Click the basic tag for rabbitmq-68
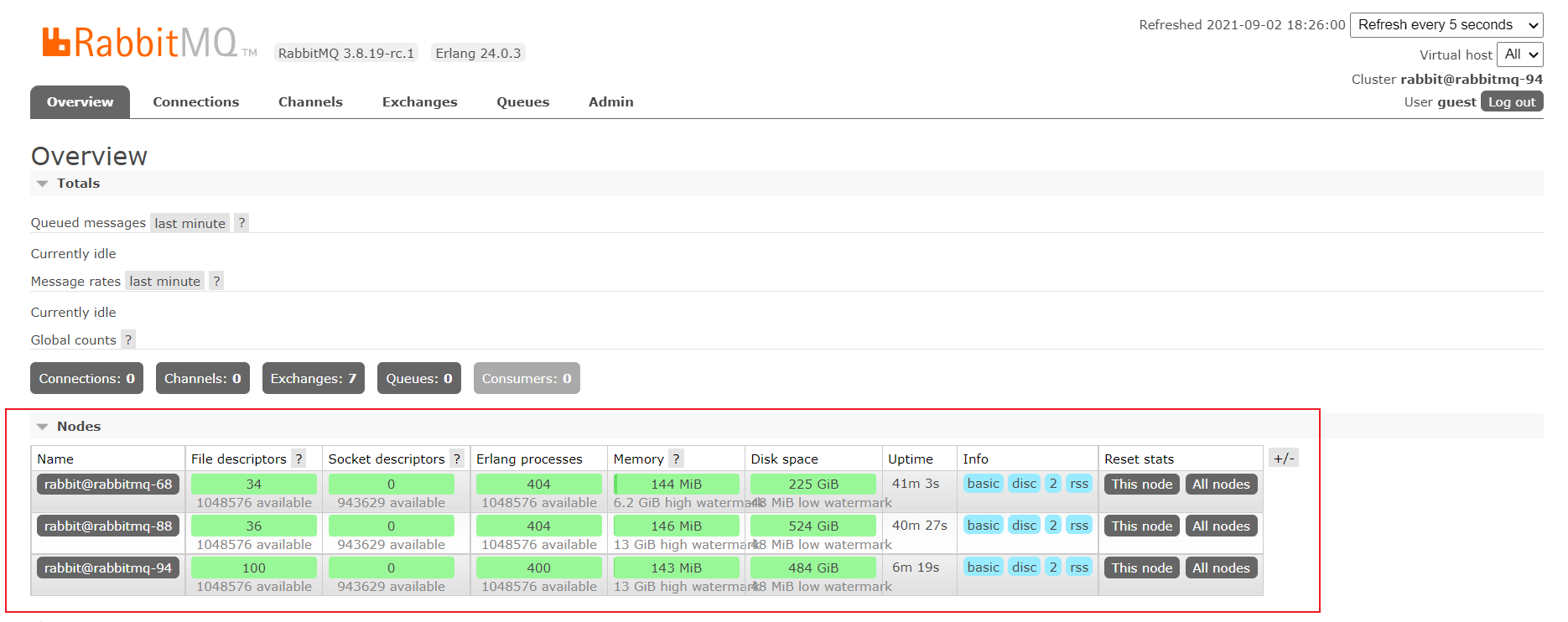This screenshot has height=622, width=1568. pyautogui.click(x=983, y=484)
